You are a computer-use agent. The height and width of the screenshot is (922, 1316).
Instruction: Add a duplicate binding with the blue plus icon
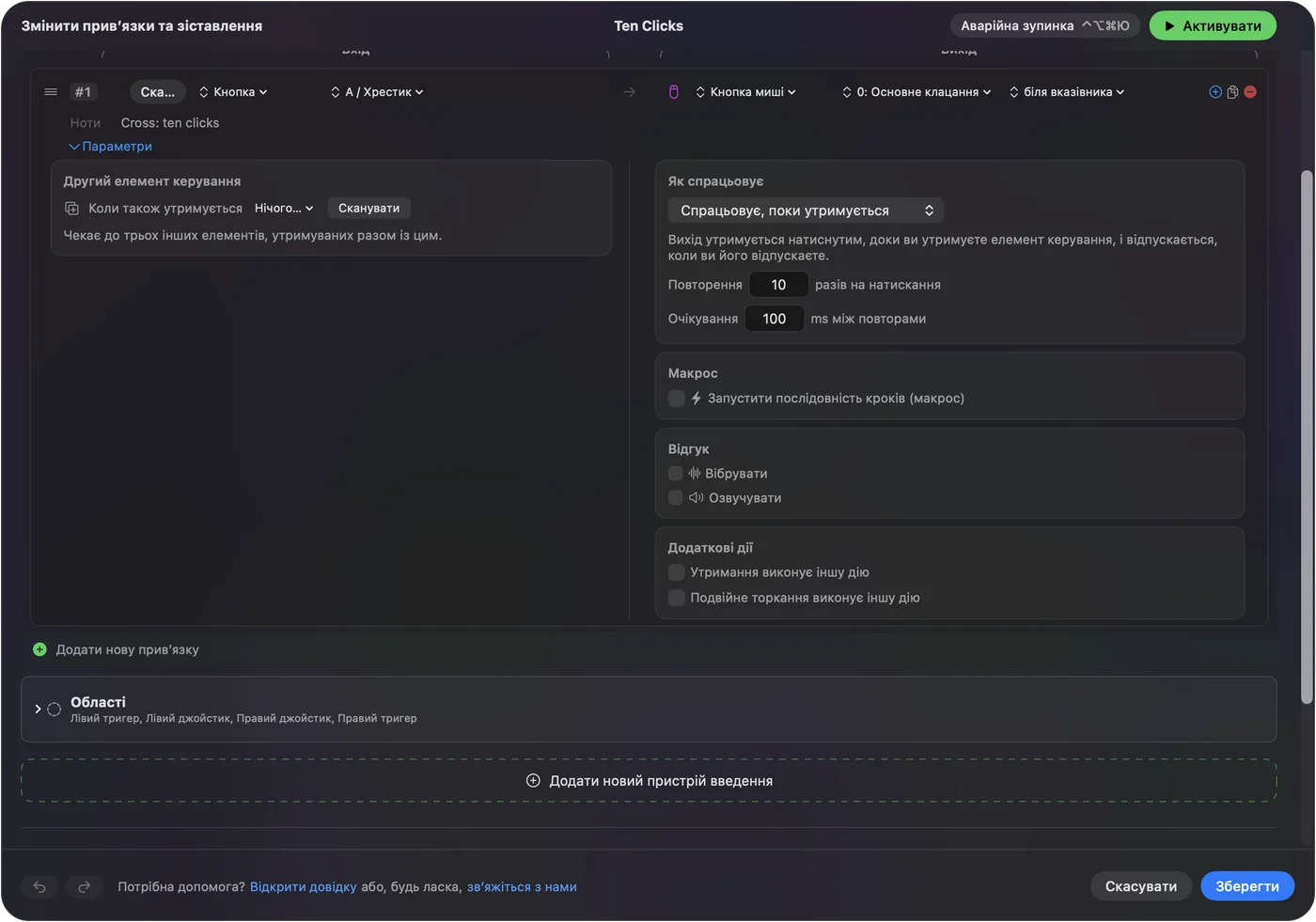pyautogui.click(x=1215, y=92)
